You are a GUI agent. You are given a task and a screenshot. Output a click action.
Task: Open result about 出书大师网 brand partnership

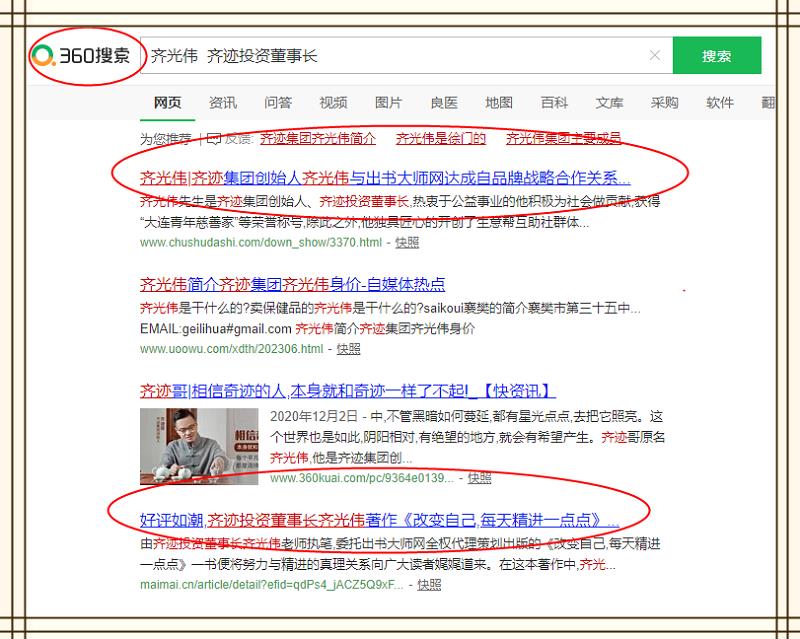tap(385, 178)
